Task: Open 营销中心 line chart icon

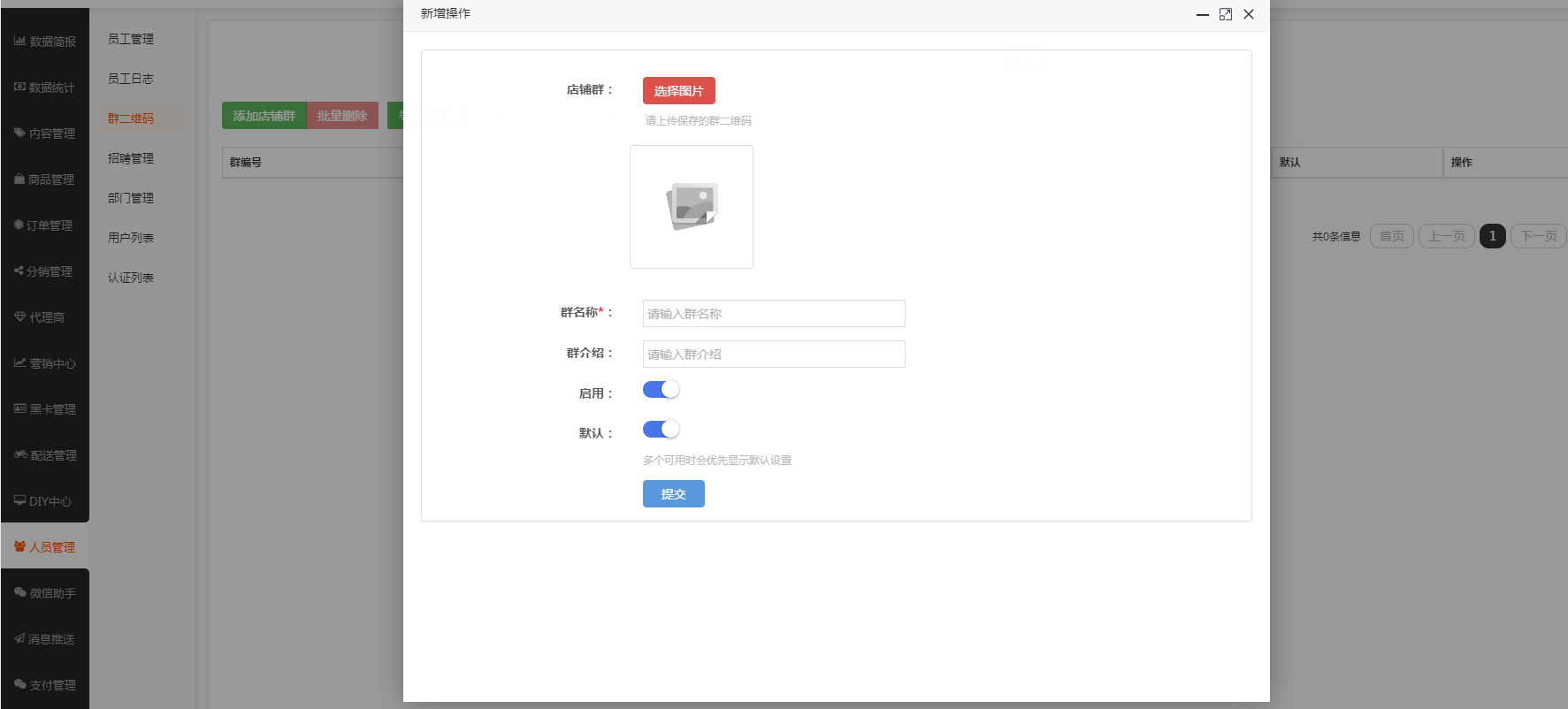Action: [19, 363]
